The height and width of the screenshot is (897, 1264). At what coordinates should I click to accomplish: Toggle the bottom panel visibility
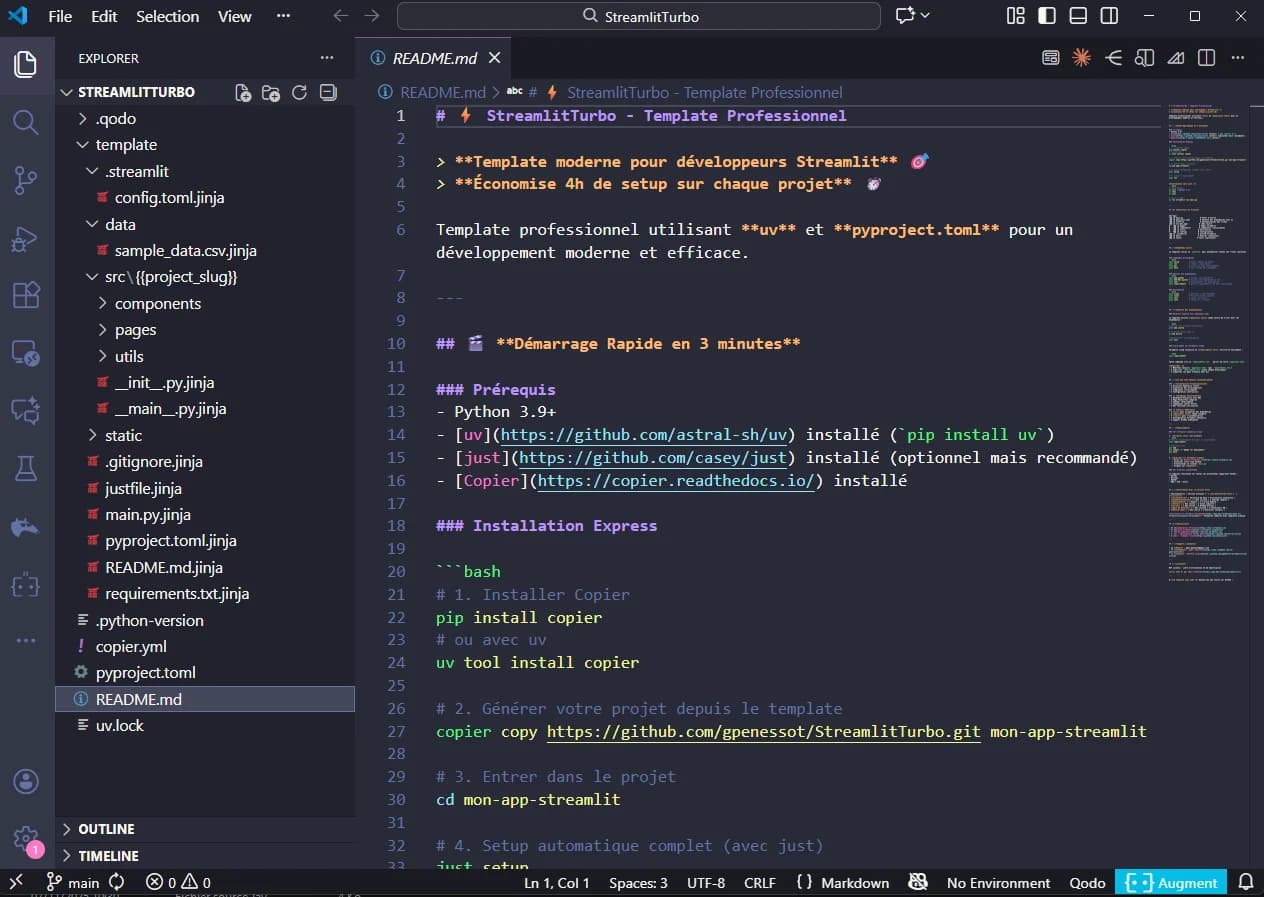pyautogui.click(x=1078, y=16)
